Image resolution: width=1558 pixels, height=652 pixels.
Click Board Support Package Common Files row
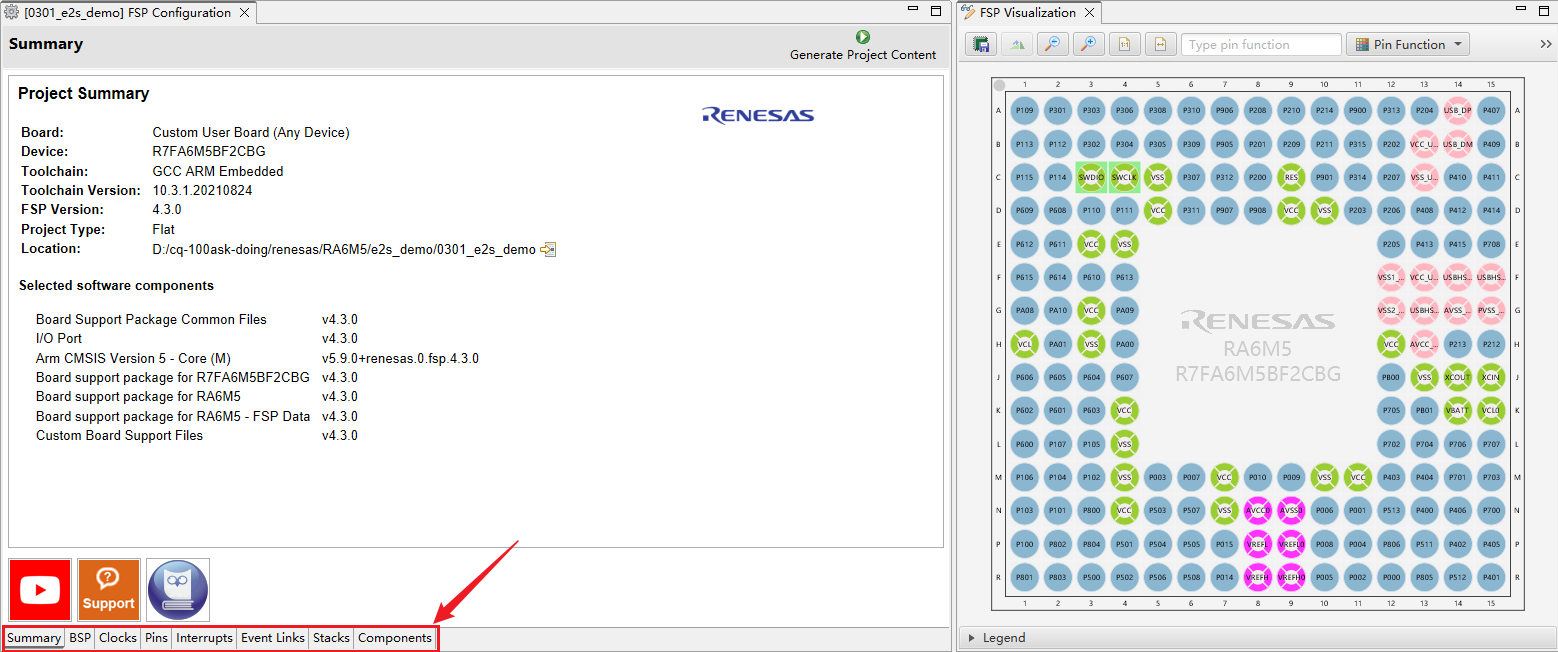tap(196, 320)
